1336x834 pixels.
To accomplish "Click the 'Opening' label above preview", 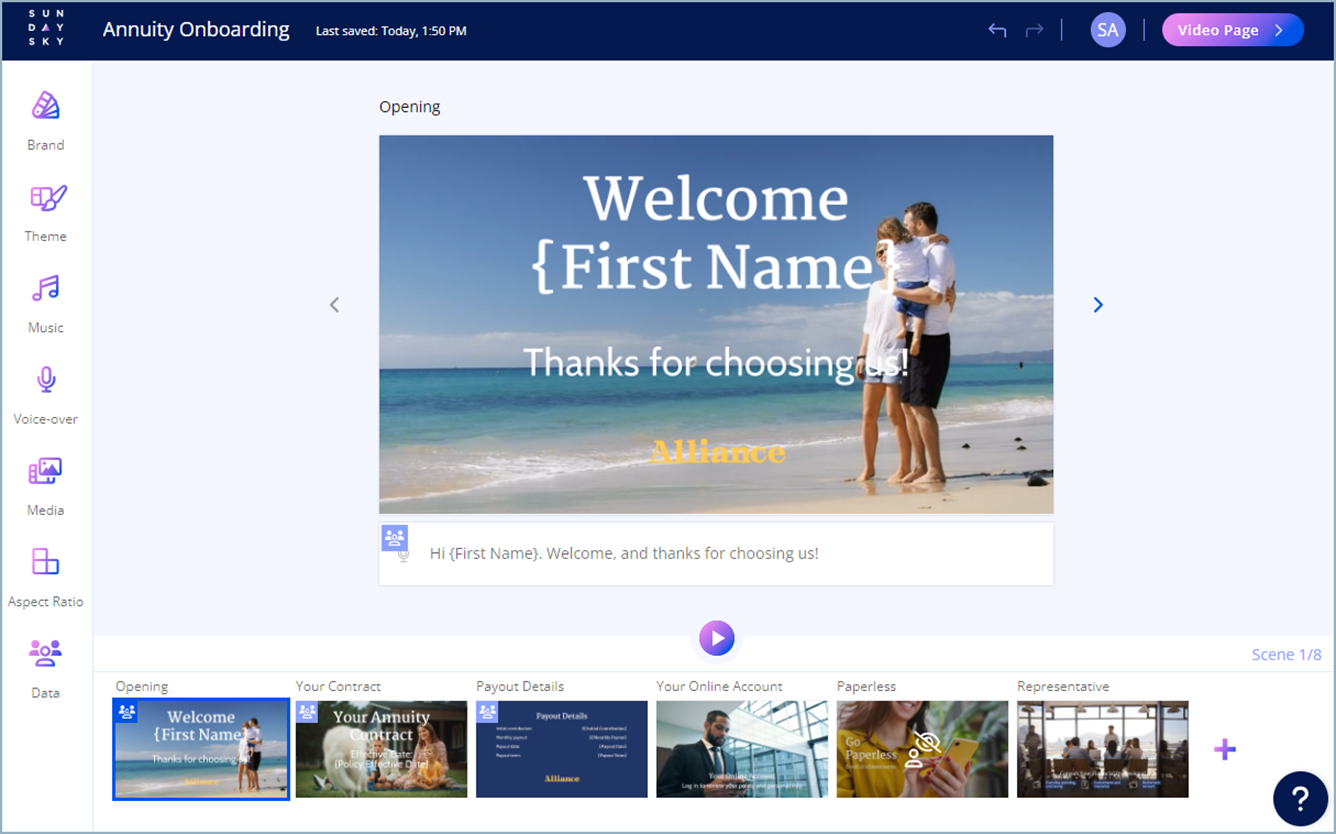I will click(x=410, y=107).
